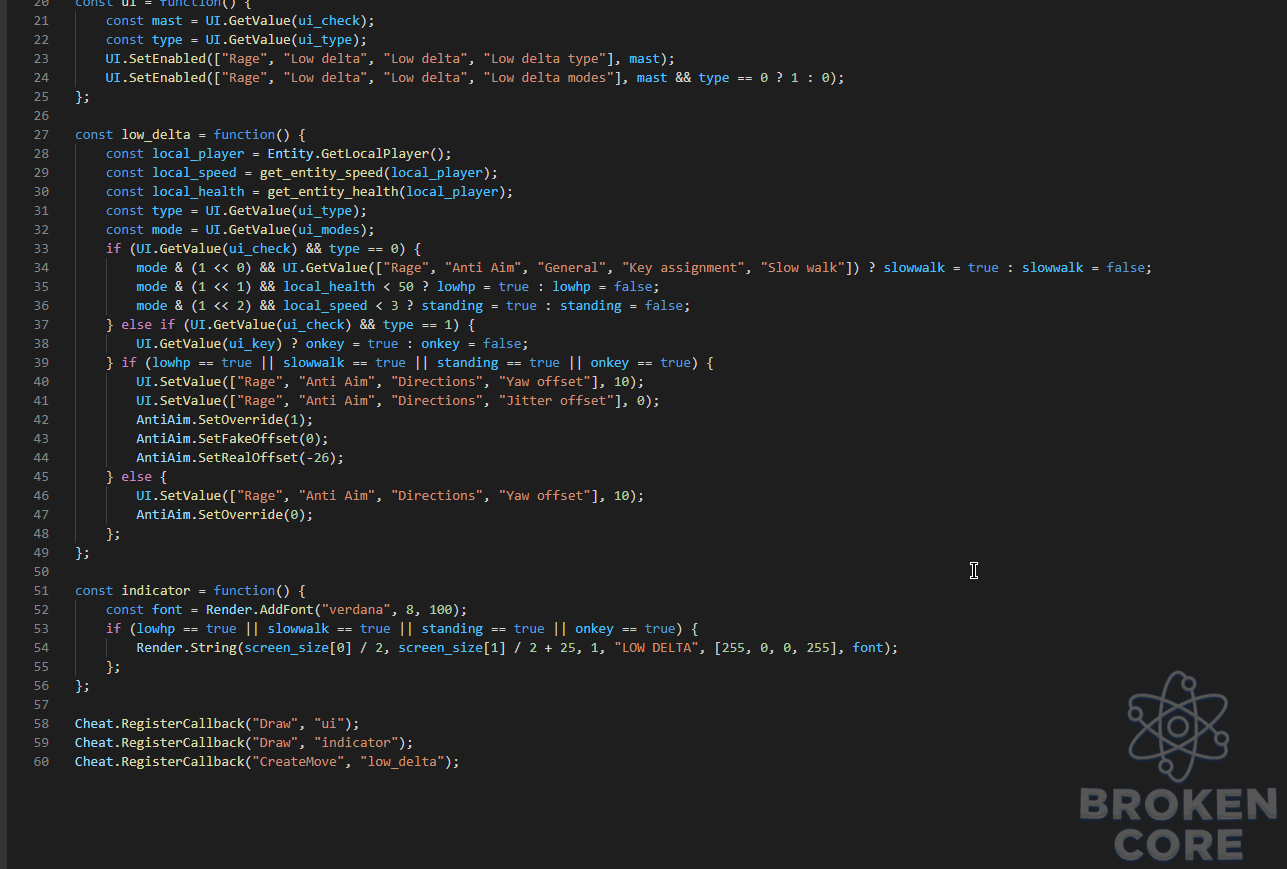Click the mast constant declaration name
Image resolution: width=1287 pixels, height=869 pixels.
tap(168, 21)
